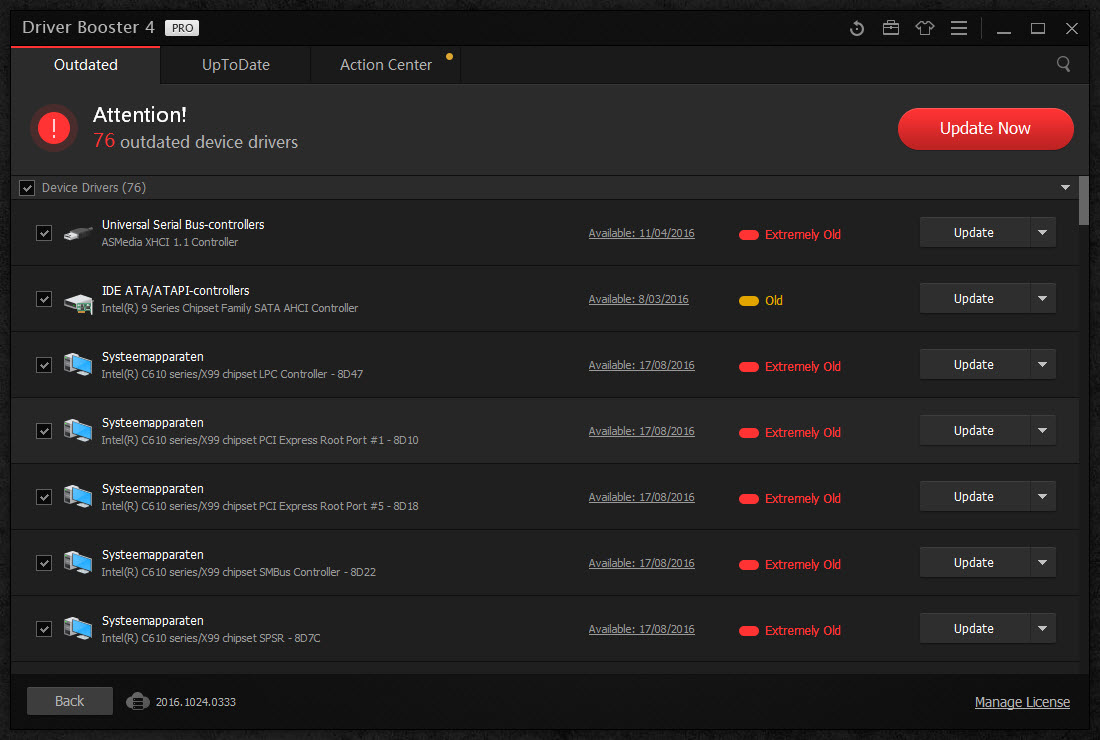Open 'Available: 8/03/2016' driver details link
1100x740 pixels.
coord(638,299)
